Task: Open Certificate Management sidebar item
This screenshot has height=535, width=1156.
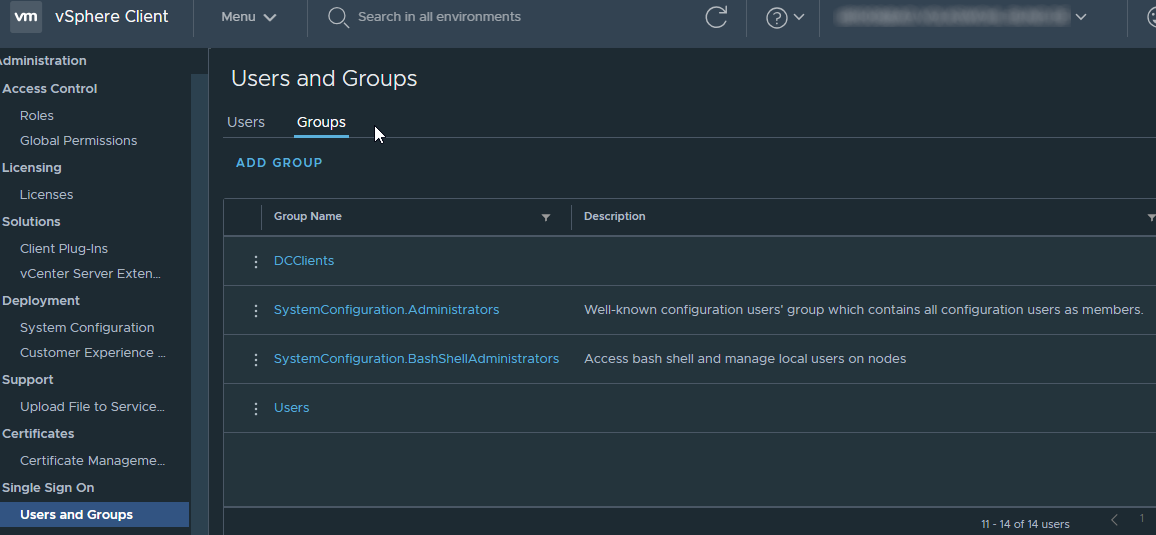Action: point(92,461)
